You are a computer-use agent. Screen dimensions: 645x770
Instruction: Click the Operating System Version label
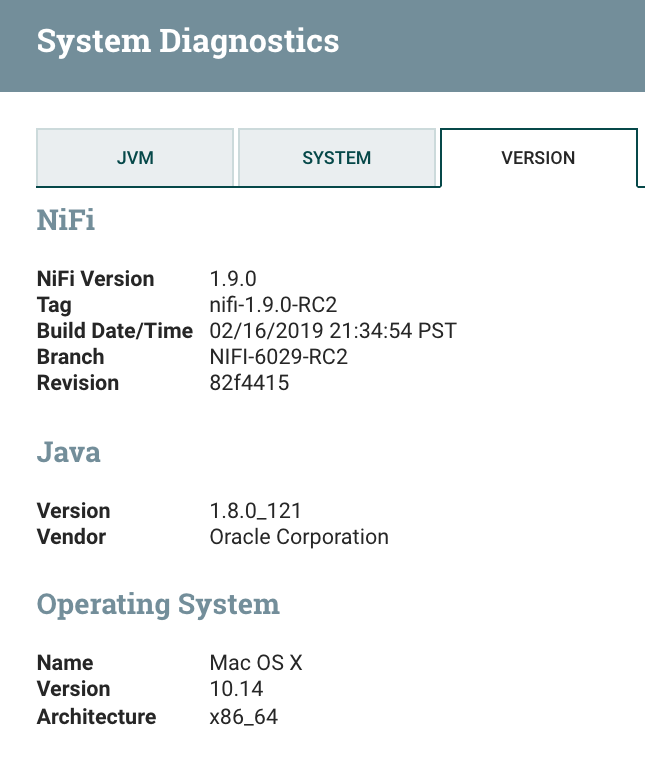pyautogui.click(x=73, y=689)
